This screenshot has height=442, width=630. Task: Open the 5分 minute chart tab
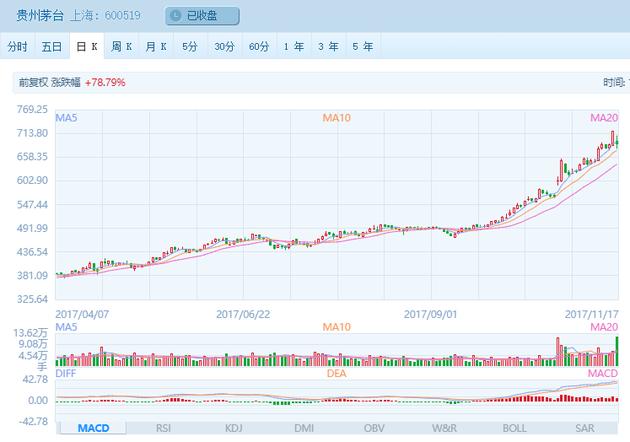coord(190,47)
